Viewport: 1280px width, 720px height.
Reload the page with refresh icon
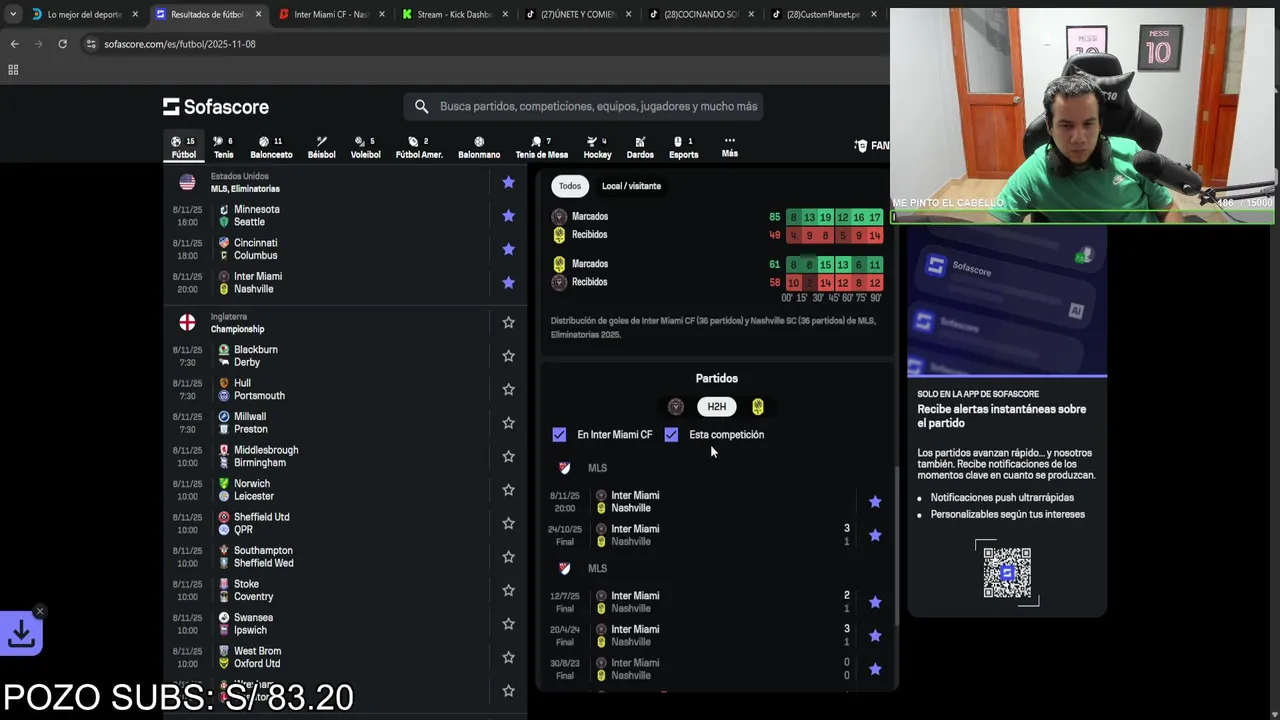(x=62, y=44)
